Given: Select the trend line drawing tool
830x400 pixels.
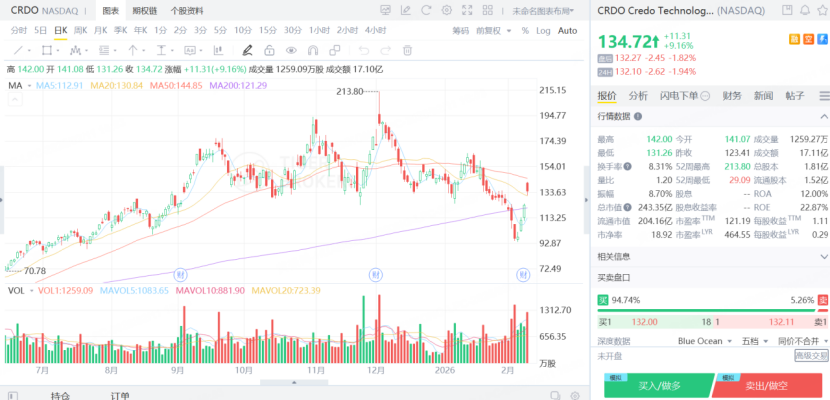Looking at the screenshot, I should (18, 51).
